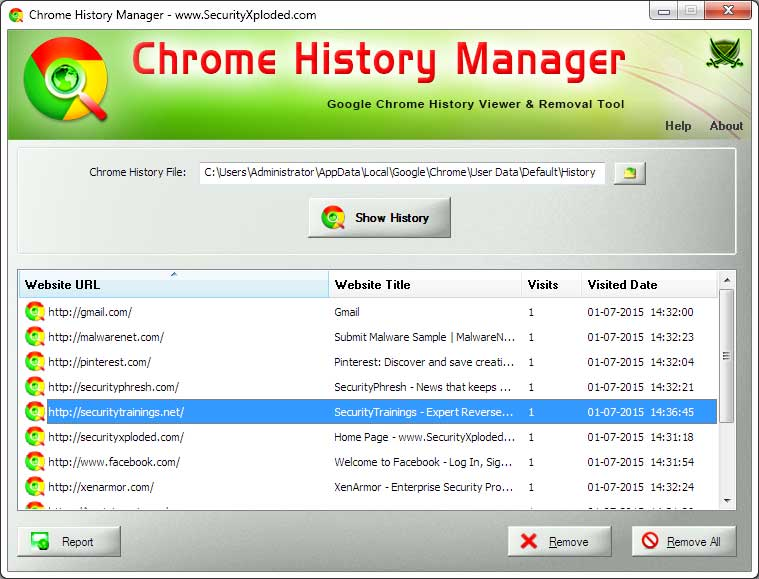Image resolution: width=759 pixels, height=579 pixels.
Task: Sort list by Visits column header
Action: tap(550, 285)
